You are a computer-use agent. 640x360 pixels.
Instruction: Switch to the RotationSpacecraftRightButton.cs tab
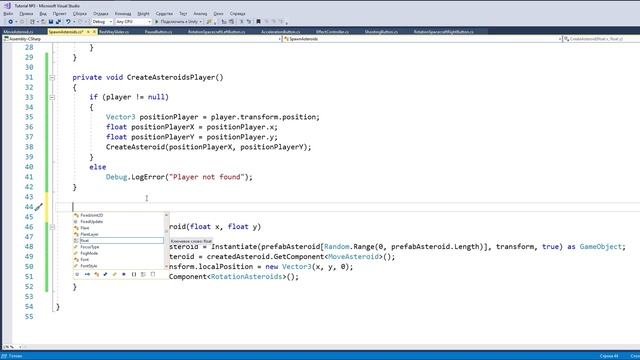click(444, 31)
